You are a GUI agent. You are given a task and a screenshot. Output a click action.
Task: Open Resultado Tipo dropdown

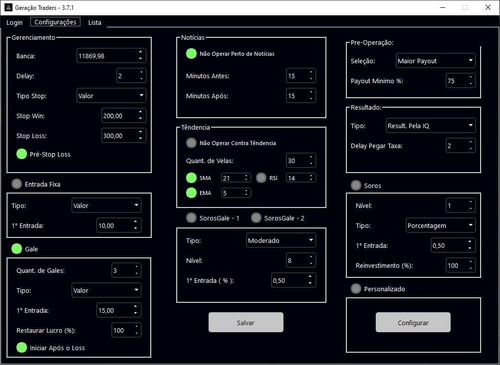tap(430, 126)
